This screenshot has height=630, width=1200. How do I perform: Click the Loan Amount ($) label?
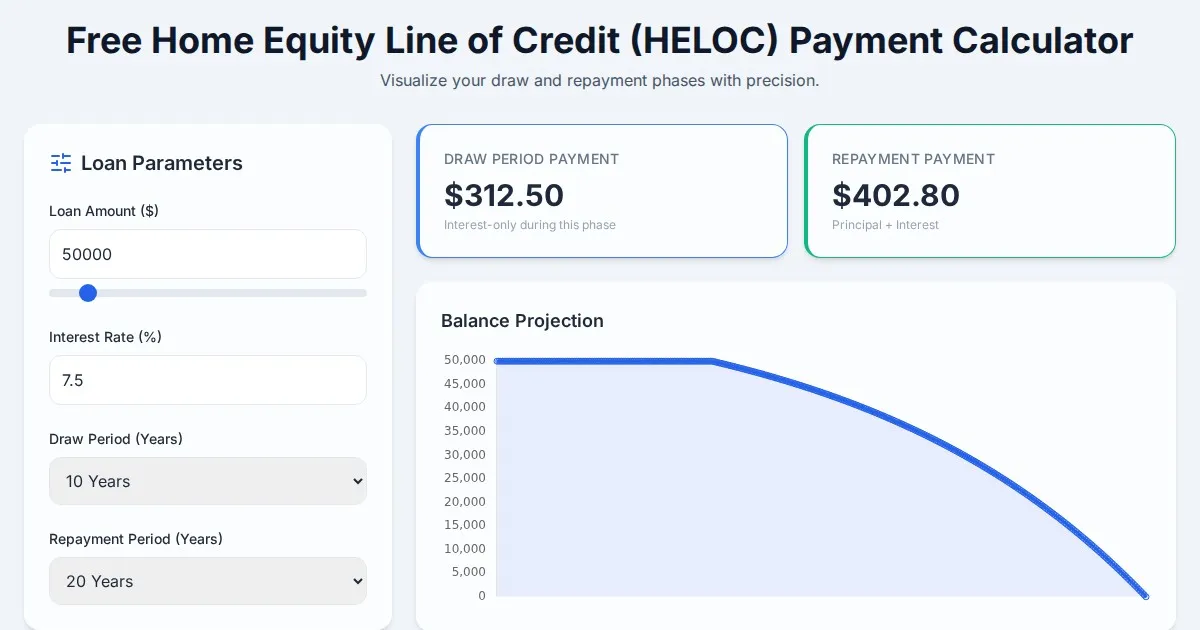pyautogui.click(x=104, y=211)
